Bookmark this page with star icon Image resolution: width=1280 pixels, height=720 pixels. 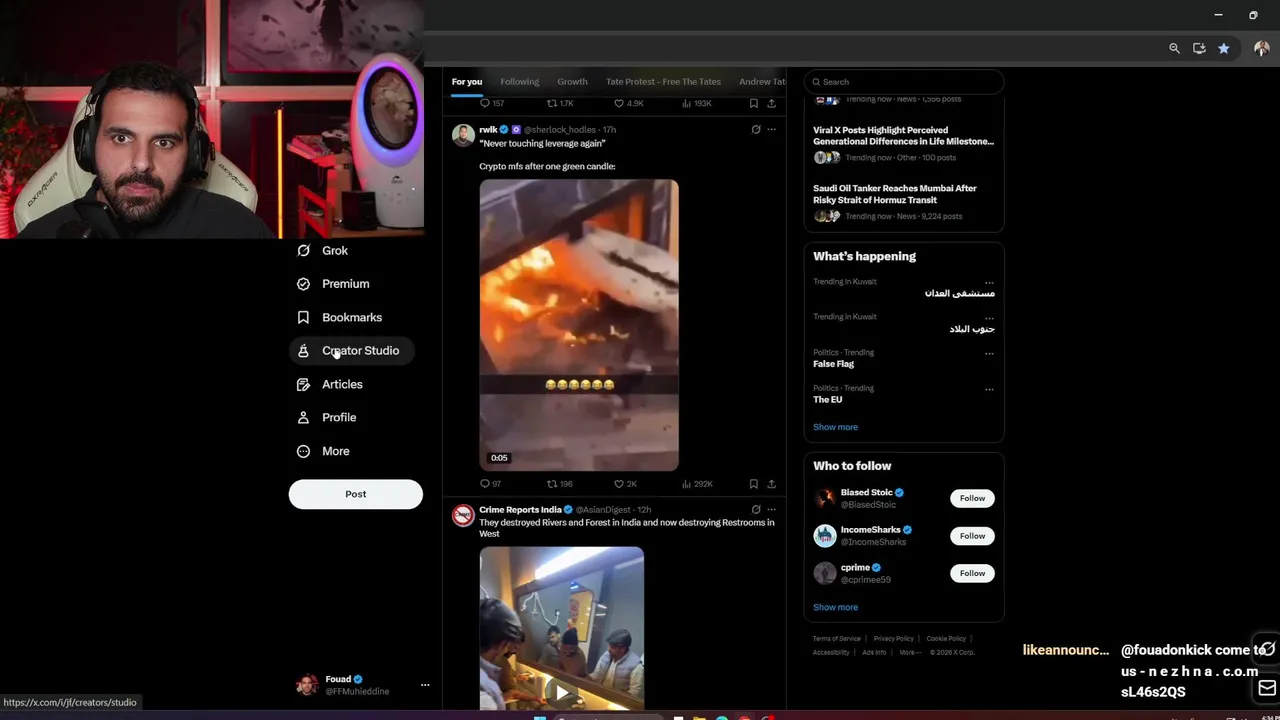pos(1223,48)
